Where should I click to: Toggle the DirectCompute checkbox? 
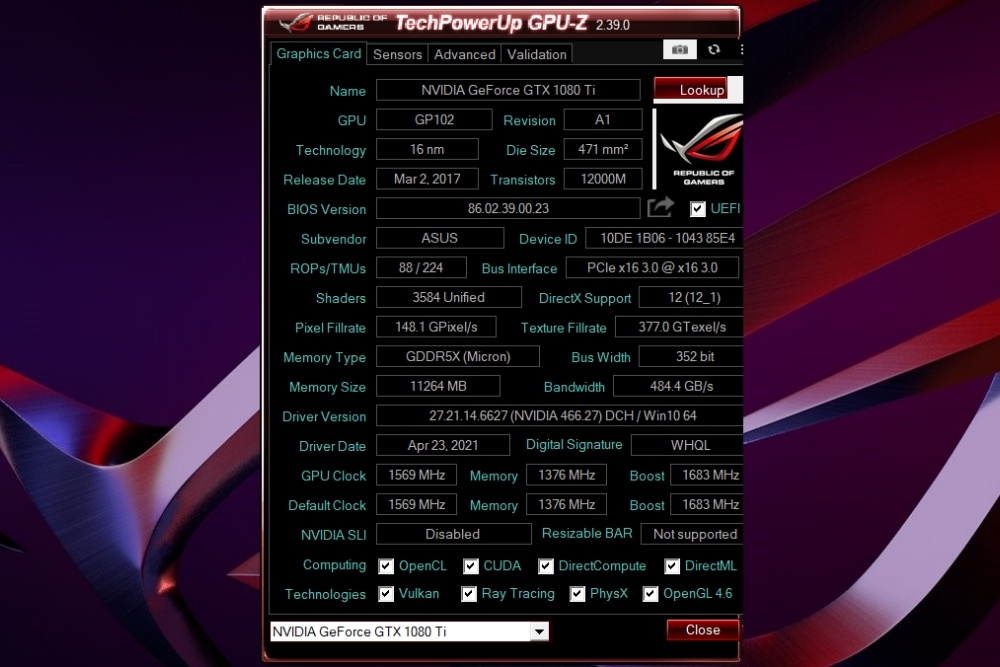point(545,566)
